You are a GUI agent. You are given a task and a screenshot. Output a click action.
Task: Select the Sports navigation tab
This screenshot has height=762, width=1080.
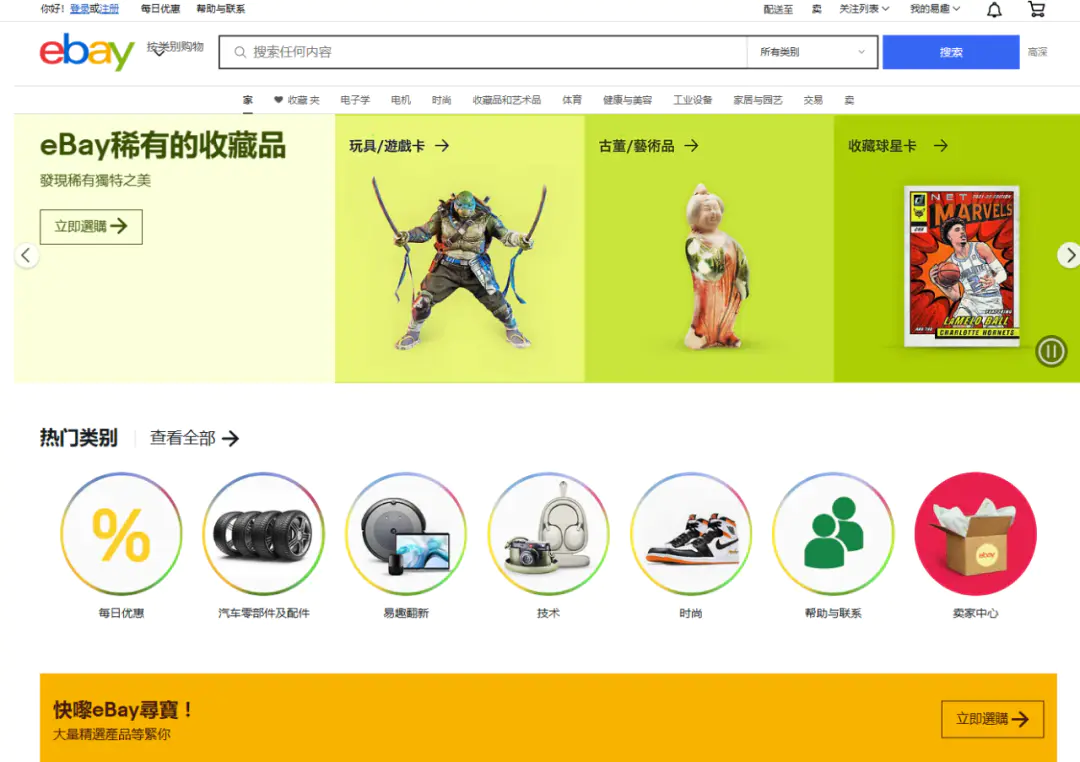click(x=572, y=100)
